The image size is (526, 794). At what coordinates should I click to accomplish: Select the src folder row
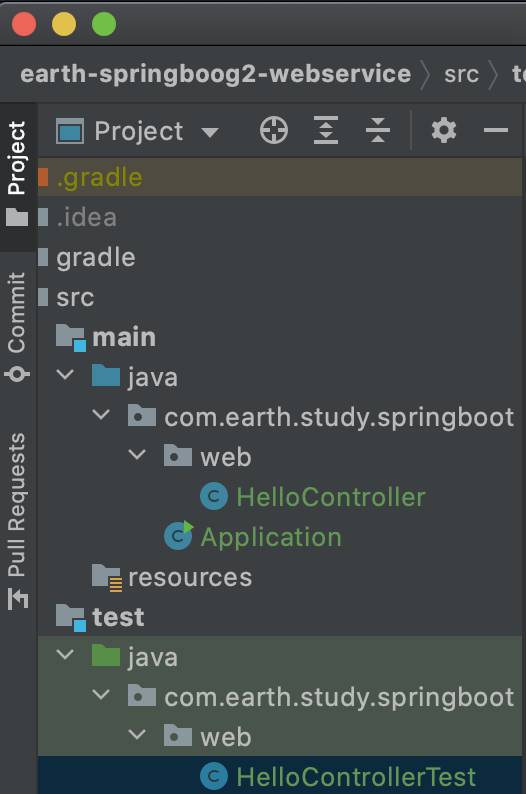coord(280,297)
